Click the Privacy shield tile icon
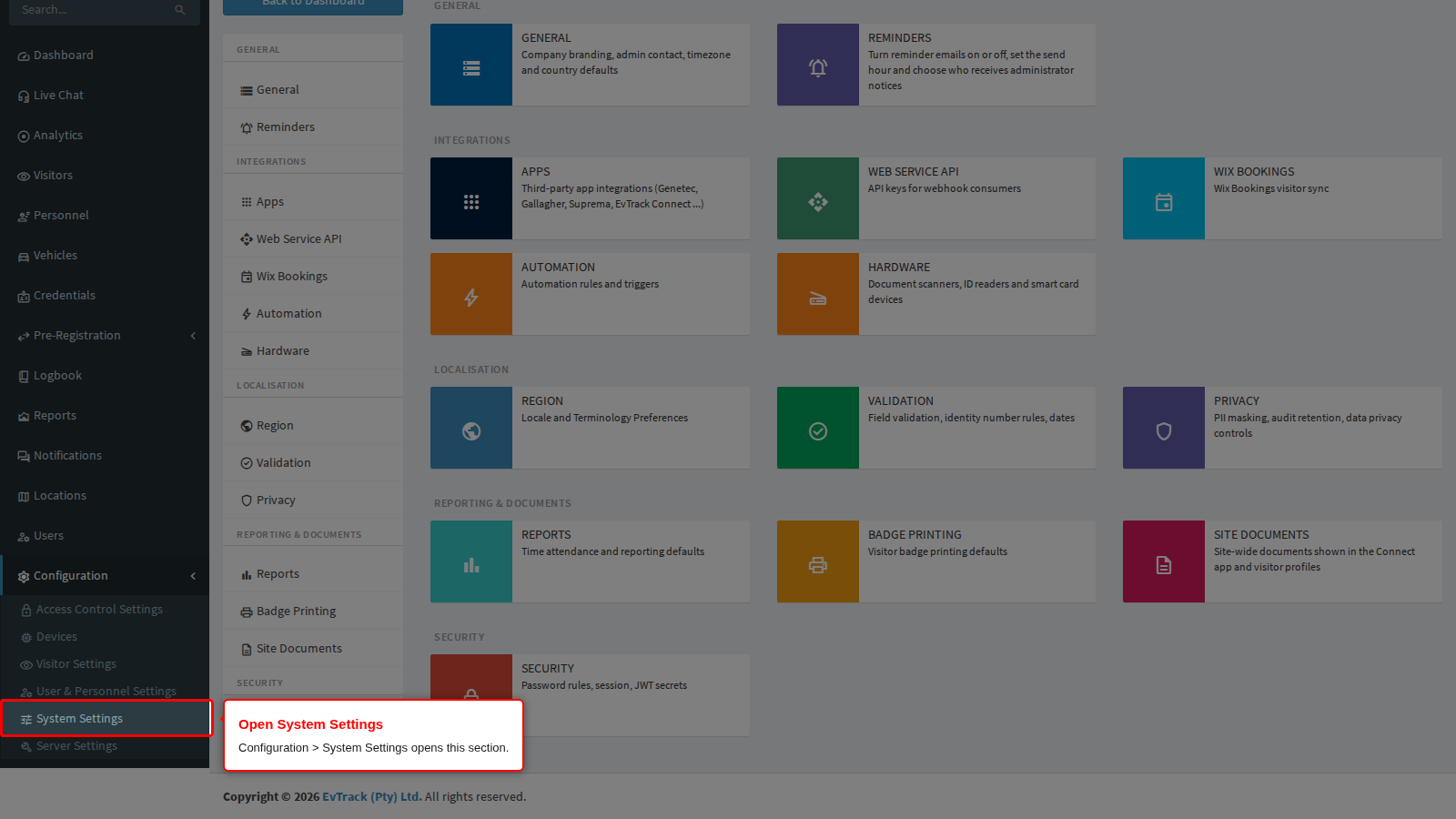Image resolution: width=1456 pixels, height=819 pixels. [x=1164, y=431]
